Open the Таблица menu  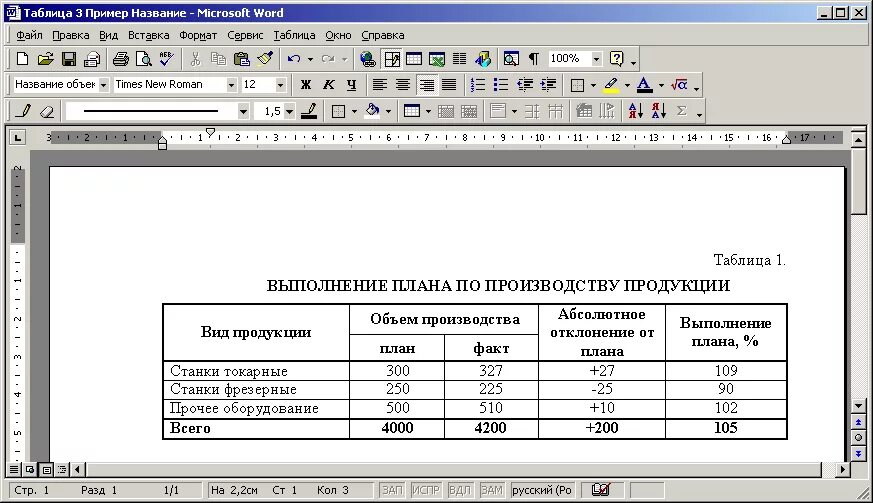pos(295,35)
